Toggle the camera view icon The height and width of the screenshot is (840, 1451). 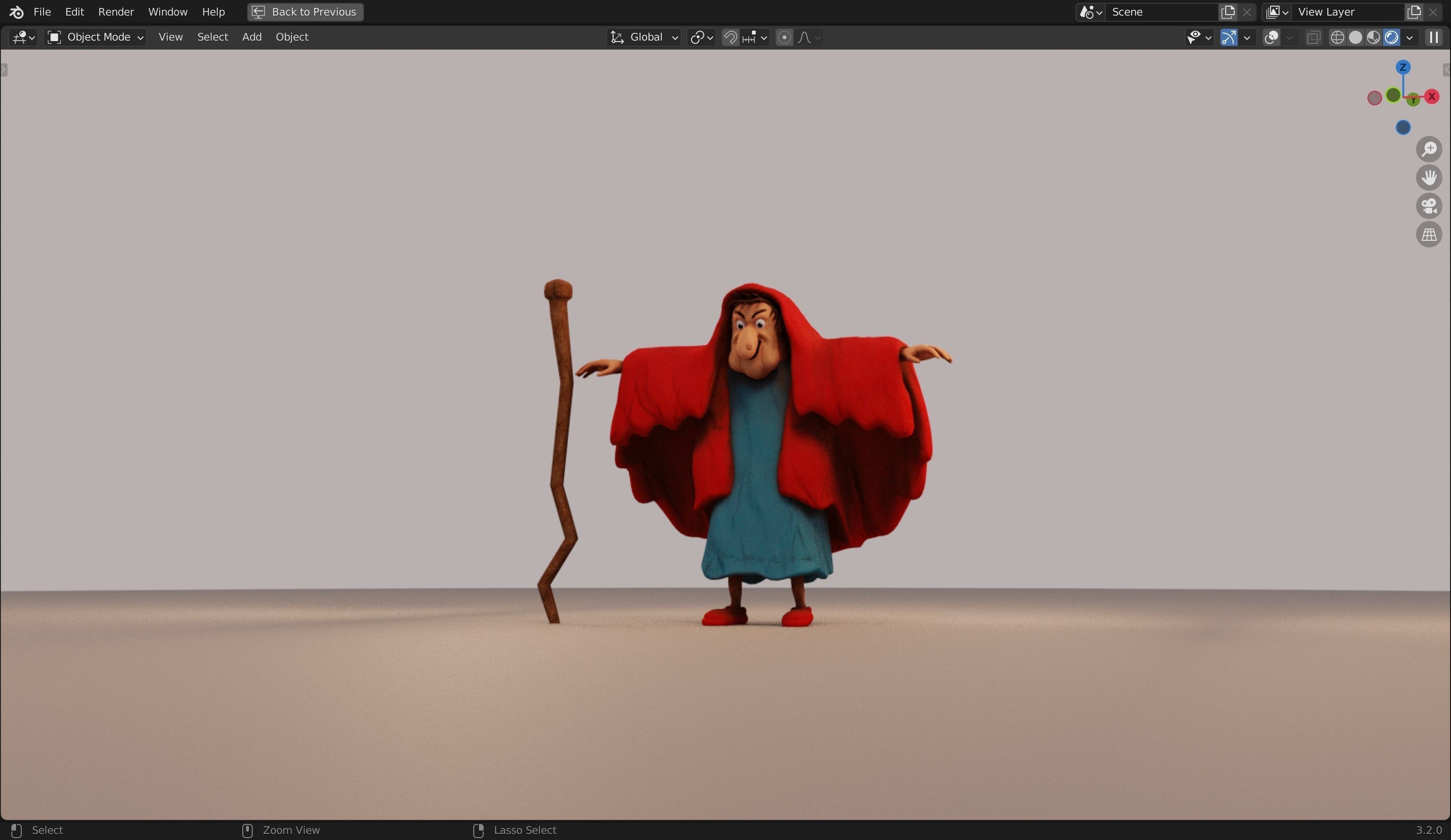[x=1429, y=206]
